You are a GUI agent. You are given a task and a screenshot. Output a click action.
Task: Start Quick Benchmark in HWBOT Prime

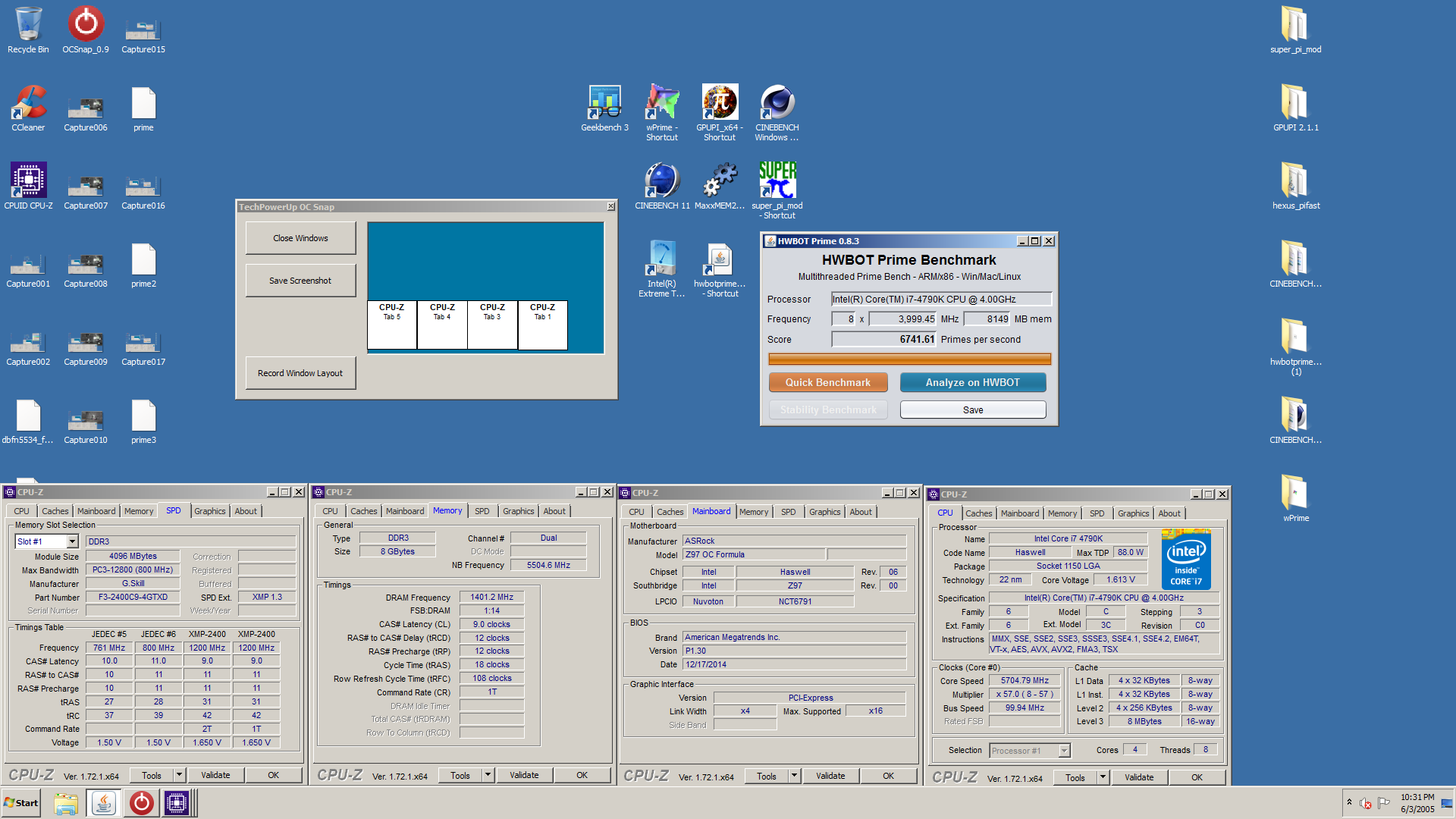click(x=828, y=382)
